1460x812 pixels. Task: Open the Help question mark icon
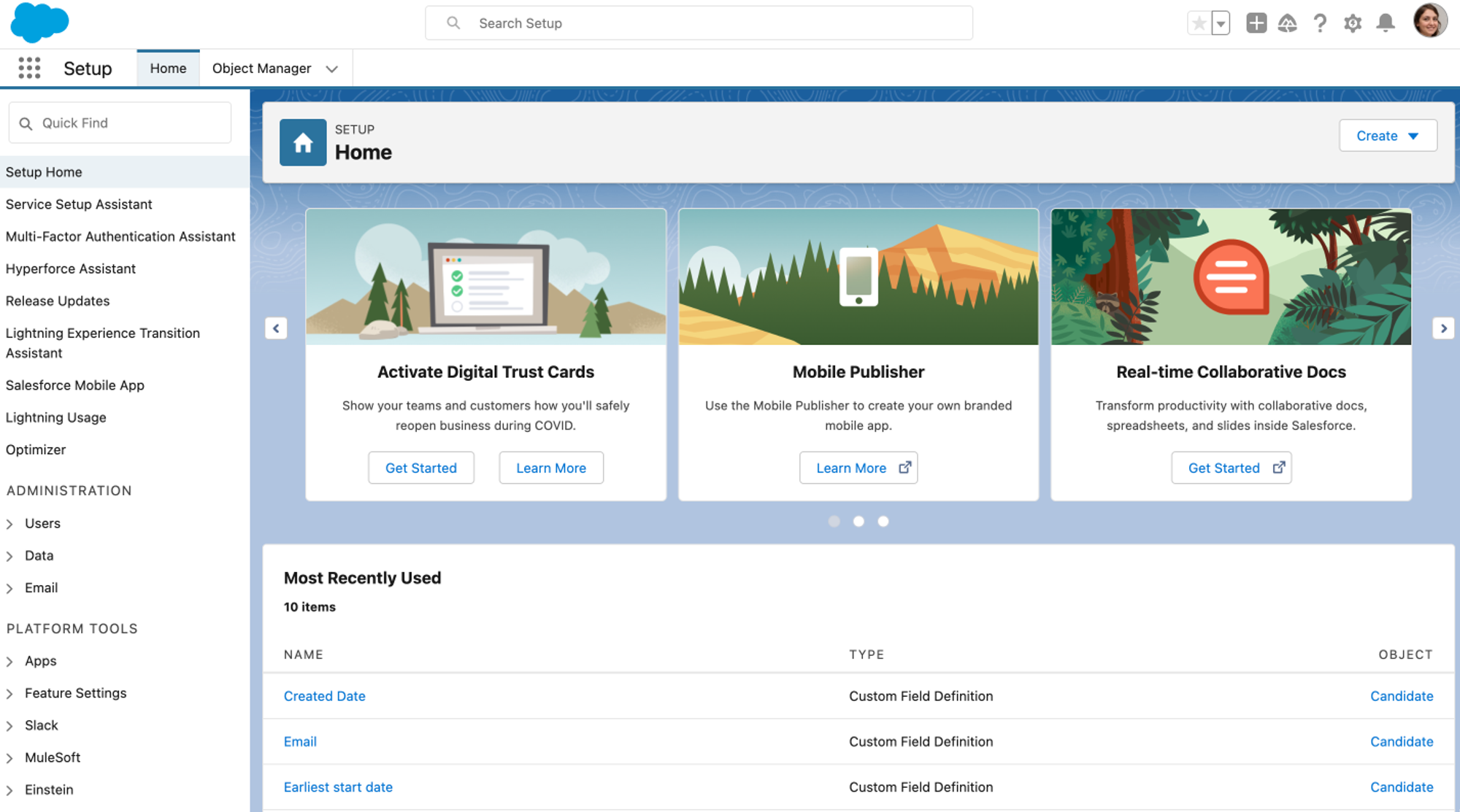(1320, 23)
